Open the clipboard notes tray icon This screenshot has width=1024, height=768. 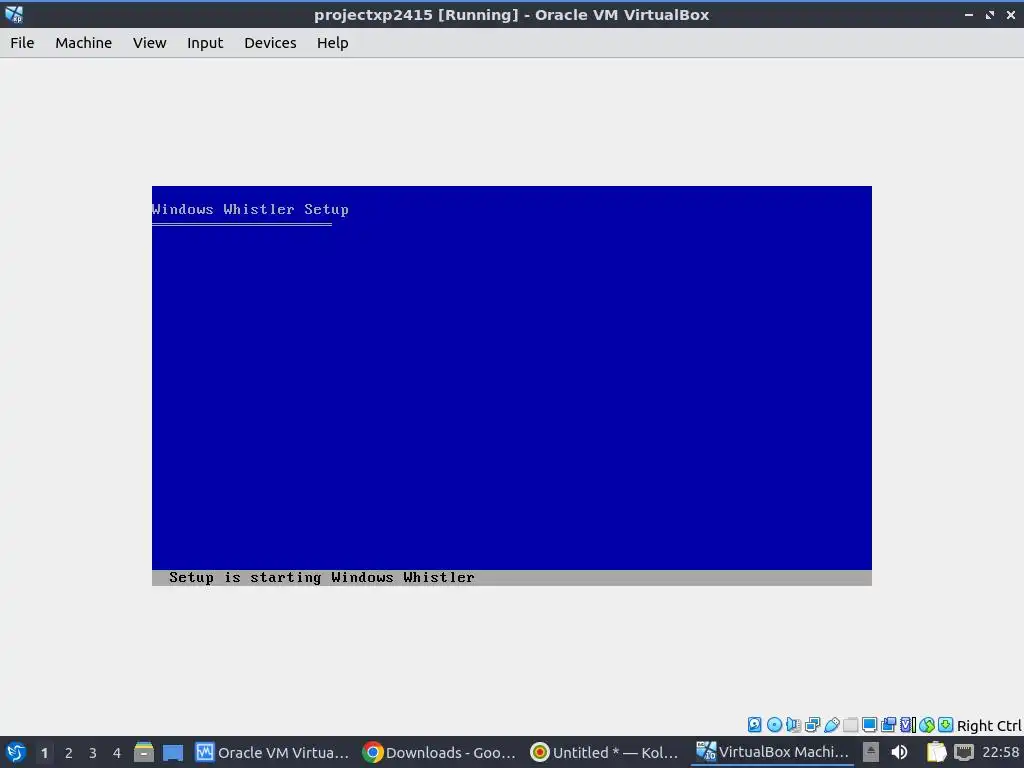click(x=936, y=752)
